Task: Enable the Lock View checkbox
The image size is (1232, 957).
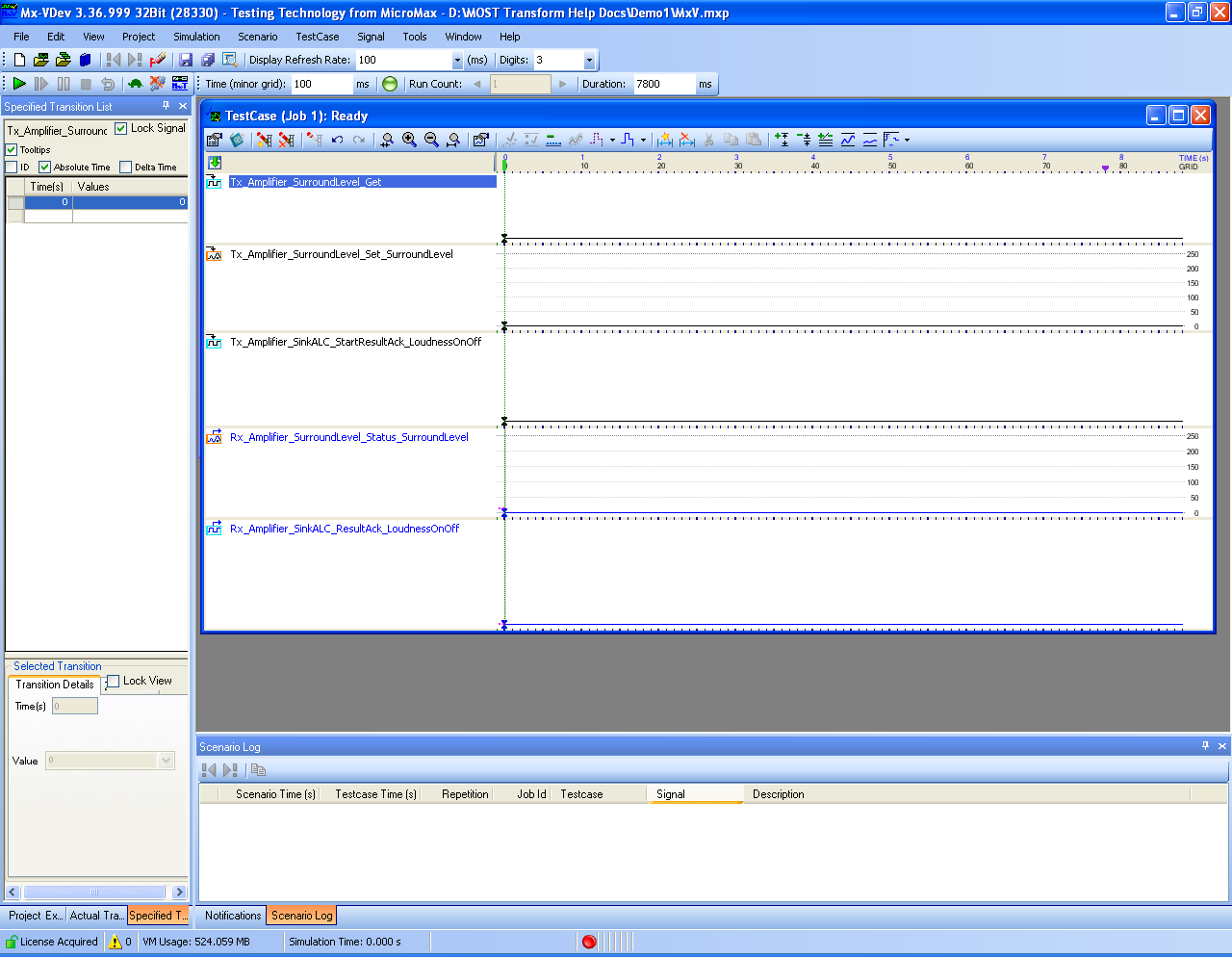Action: click(x=114, y=681)
